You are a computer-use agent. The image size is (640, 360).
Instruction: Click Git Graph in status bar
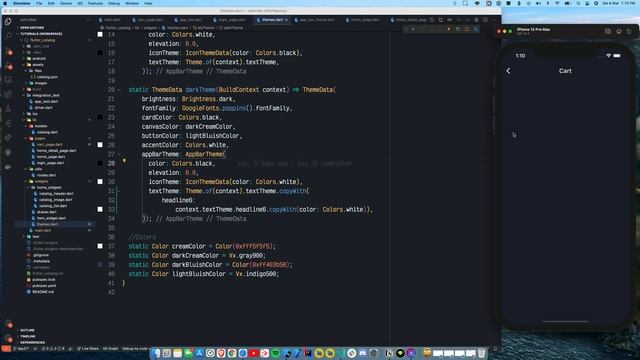(x=110, y=349)
